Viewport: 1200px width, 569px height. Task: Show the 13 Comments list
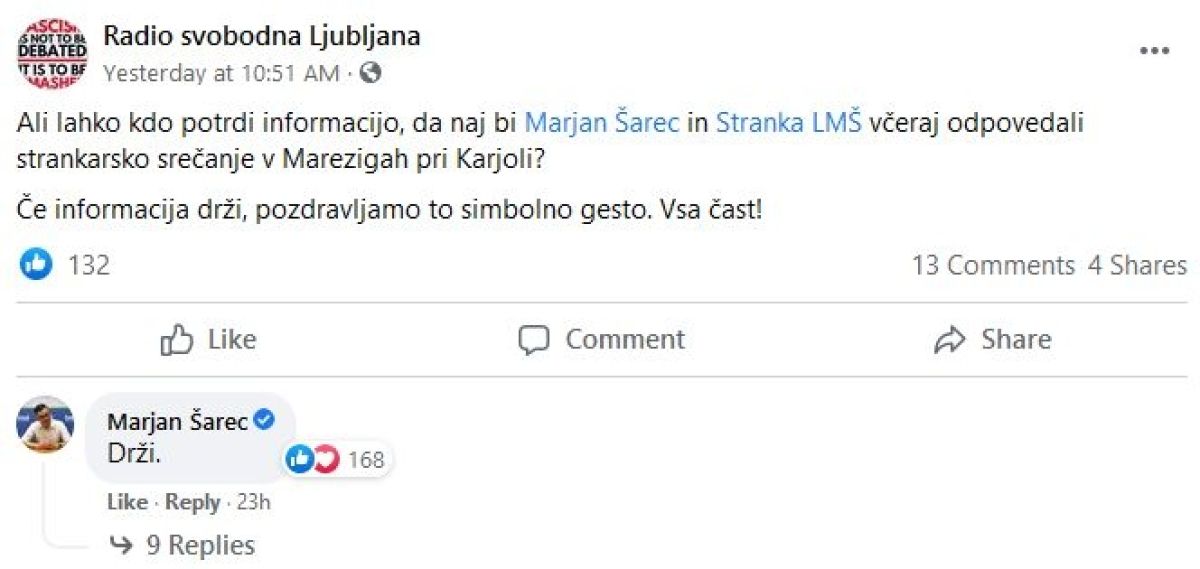point(992,265)
